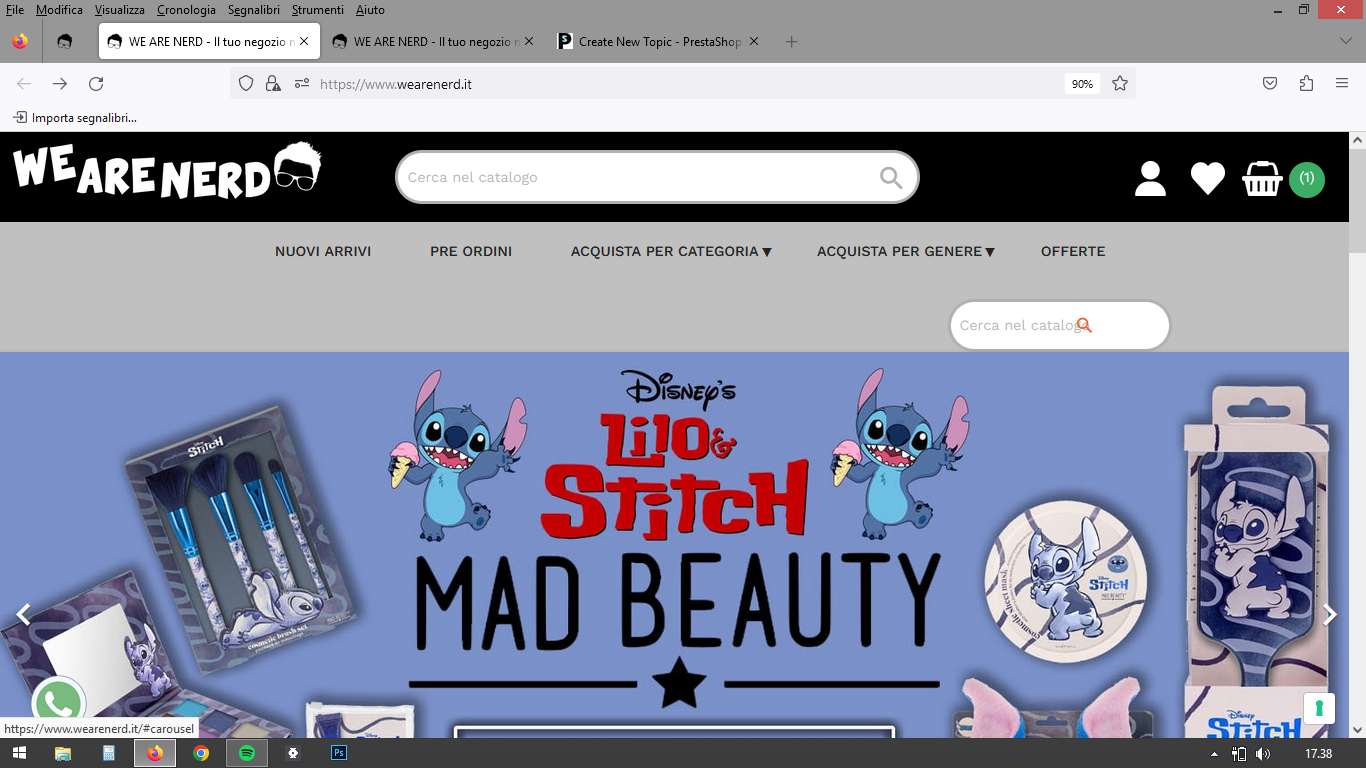Click the 90% zoom level indicator

[x=1082, y=84]
